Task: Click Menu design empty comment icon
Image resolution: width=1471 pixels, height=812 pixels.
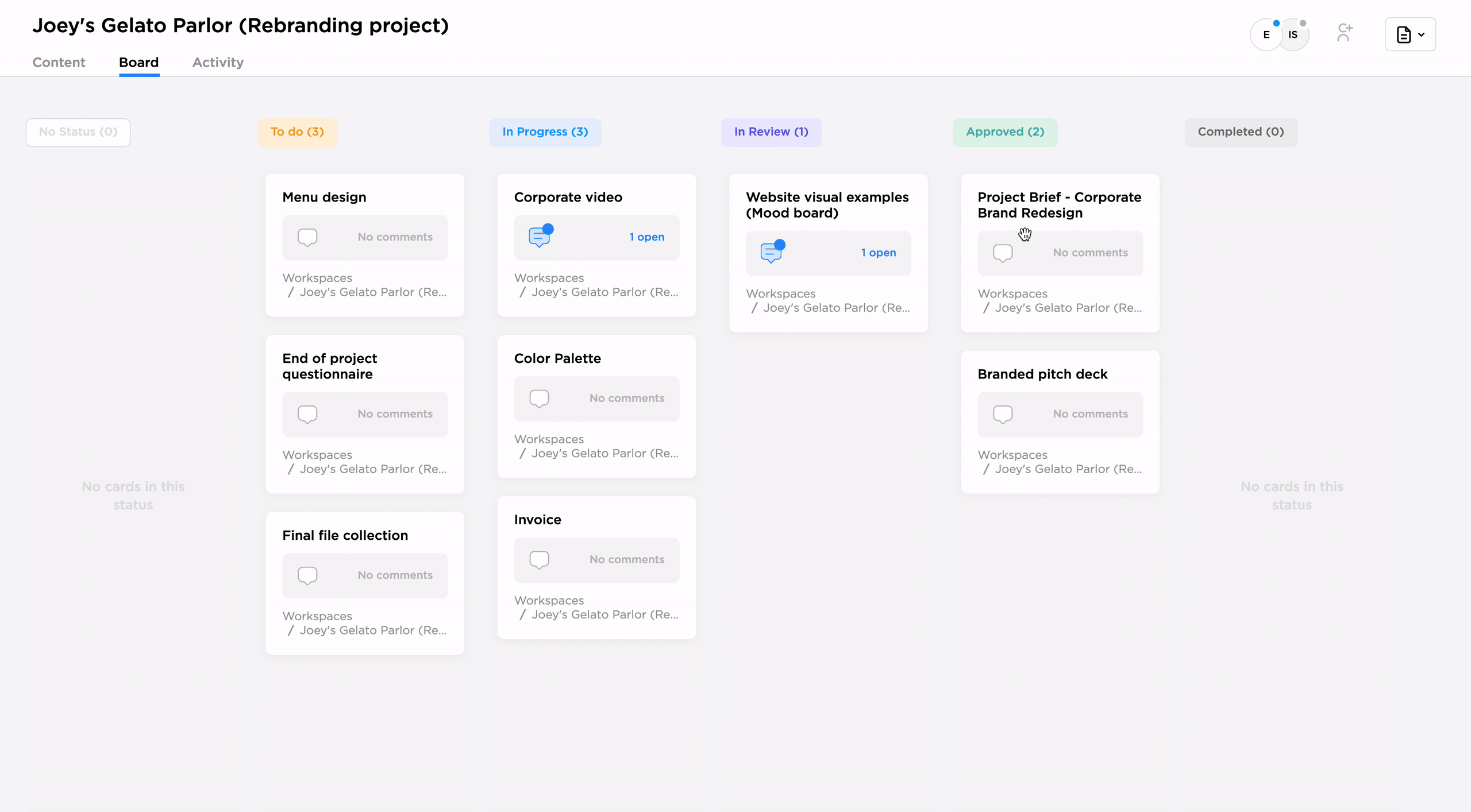Action: click(307, 237)
